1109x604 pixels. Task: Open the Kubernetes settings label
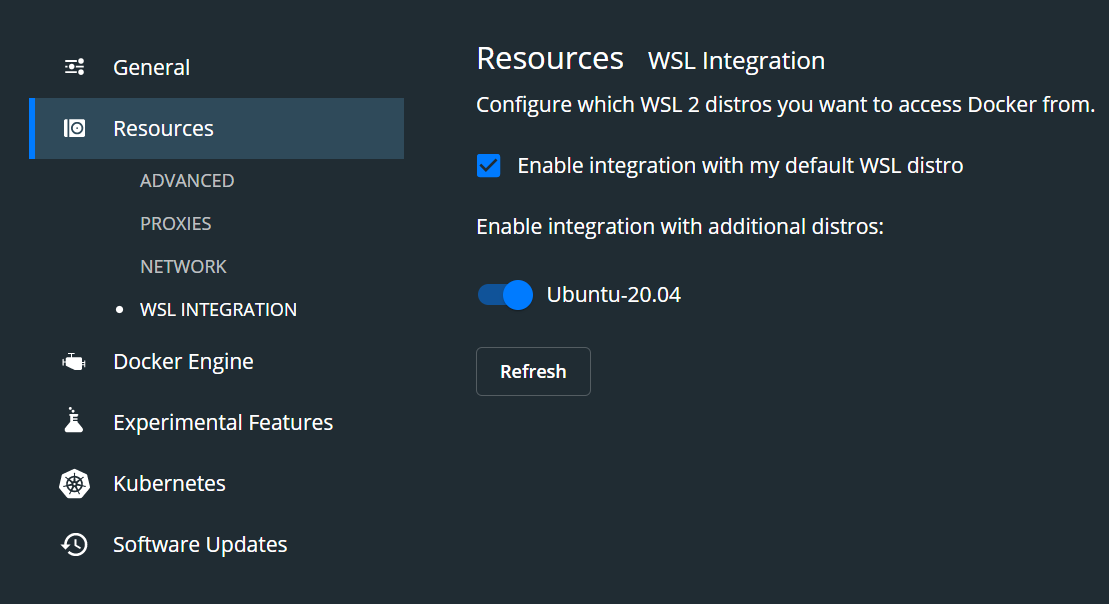click(169, 484)
